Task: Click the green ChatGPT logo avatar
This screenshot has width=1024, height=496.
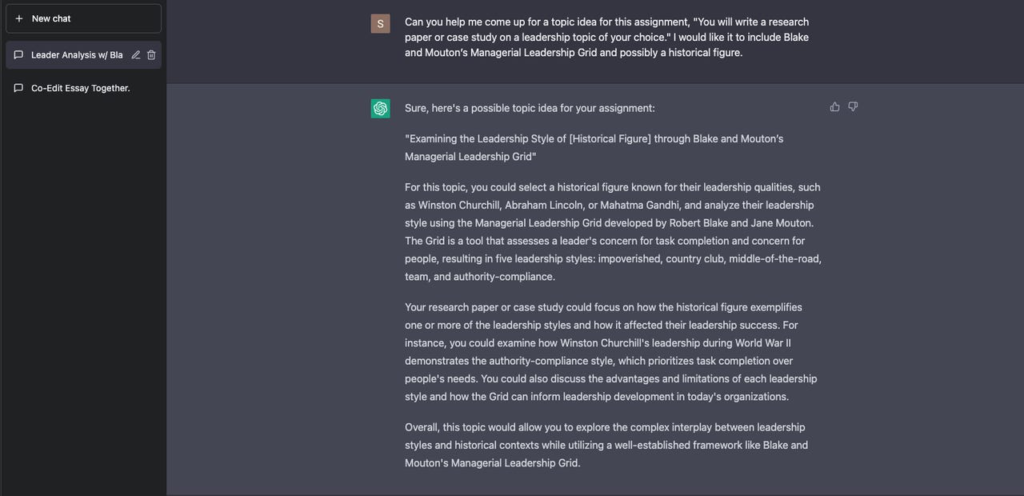Action: tap(380, 108)
